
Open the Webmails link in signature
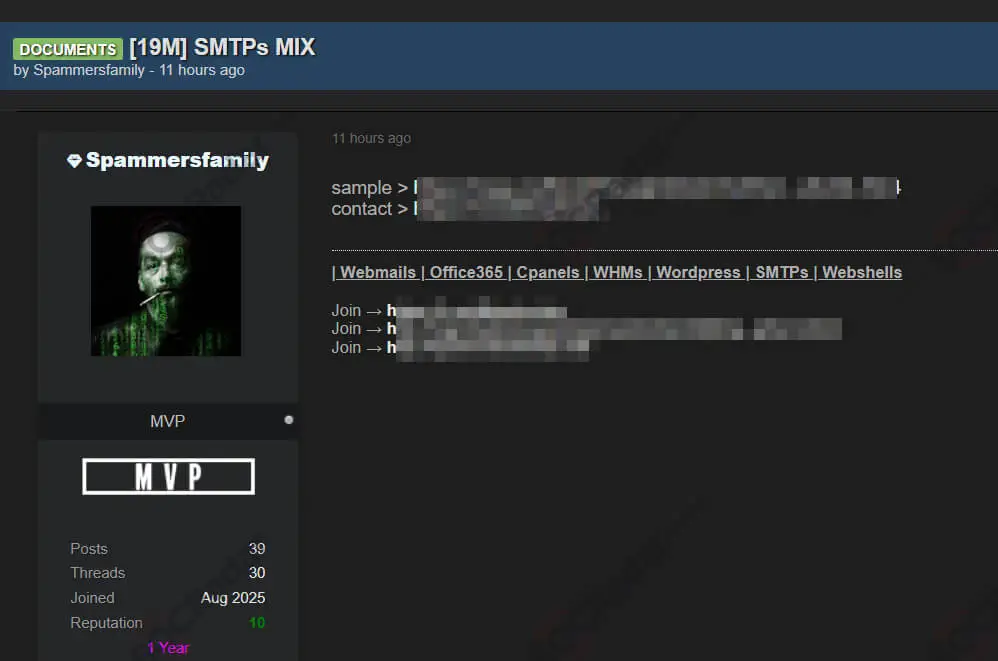pos(377,272)
